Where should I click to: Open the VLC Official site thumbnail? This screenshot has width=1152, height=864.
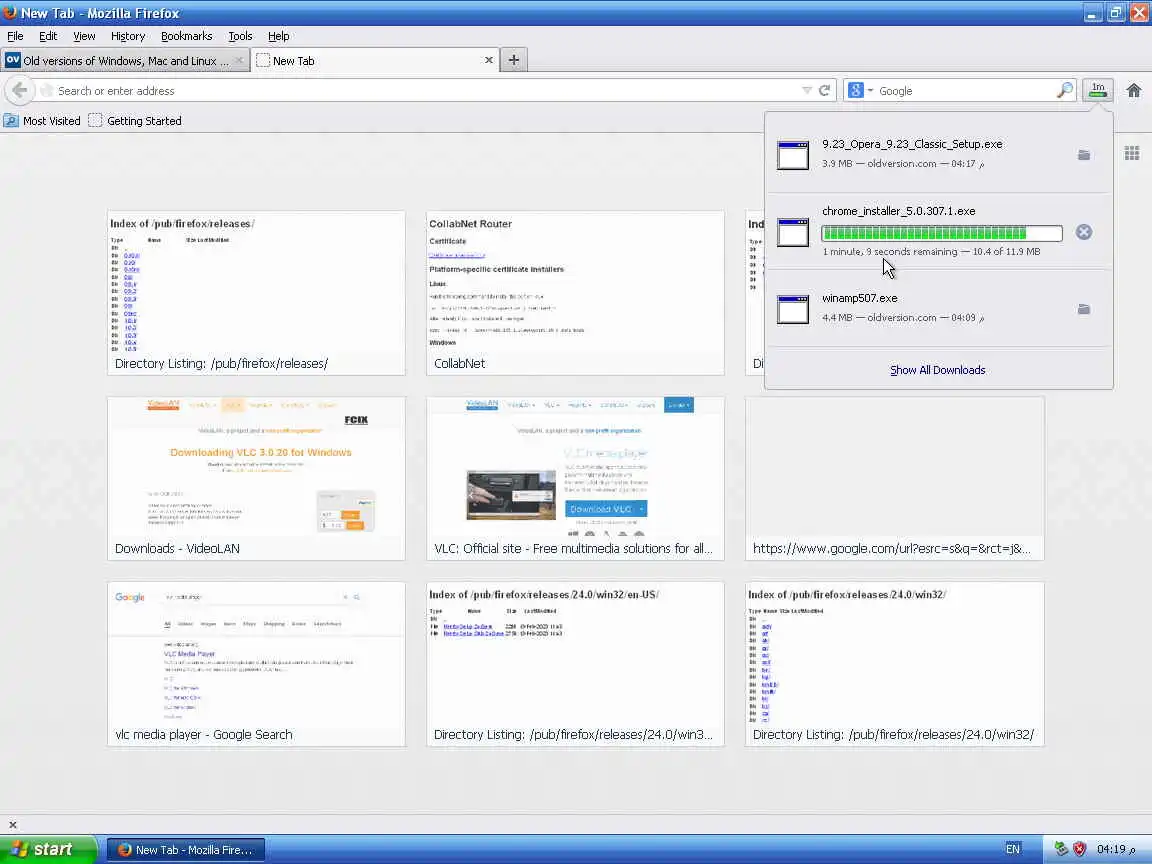coord(575,478)
